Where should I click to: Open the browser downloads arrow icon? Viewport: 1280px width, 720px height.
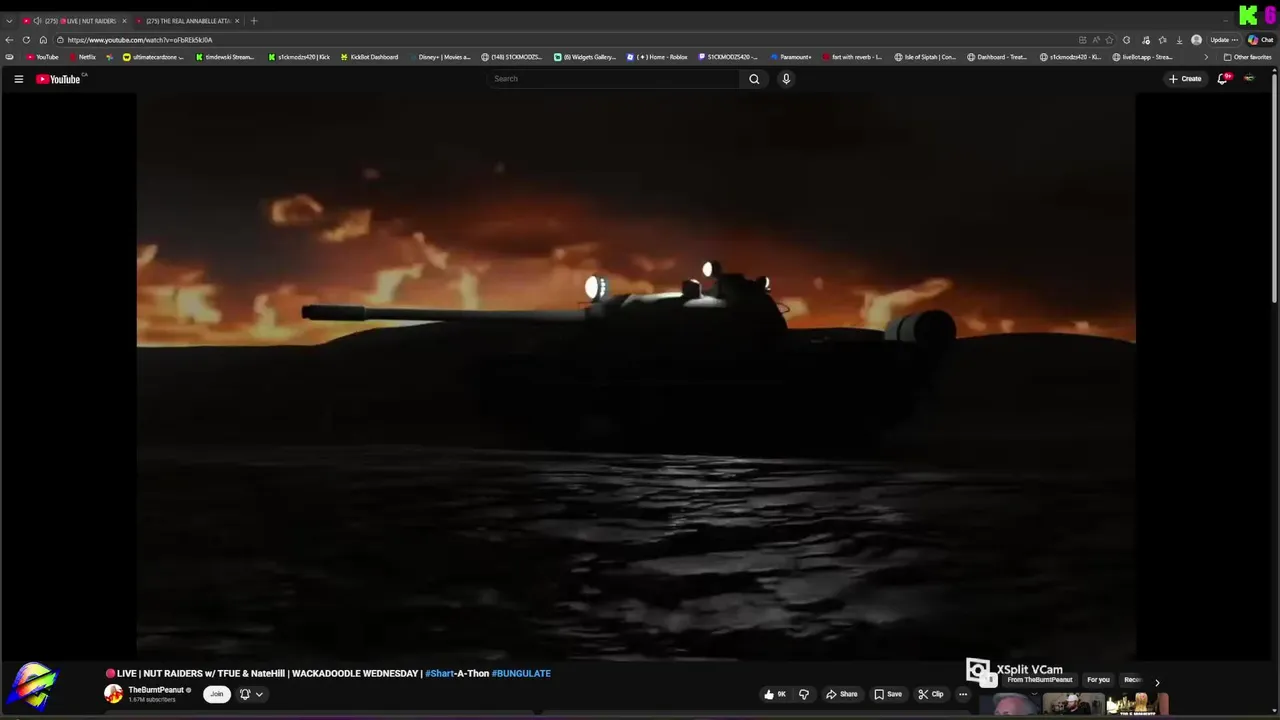(1180, 40)
